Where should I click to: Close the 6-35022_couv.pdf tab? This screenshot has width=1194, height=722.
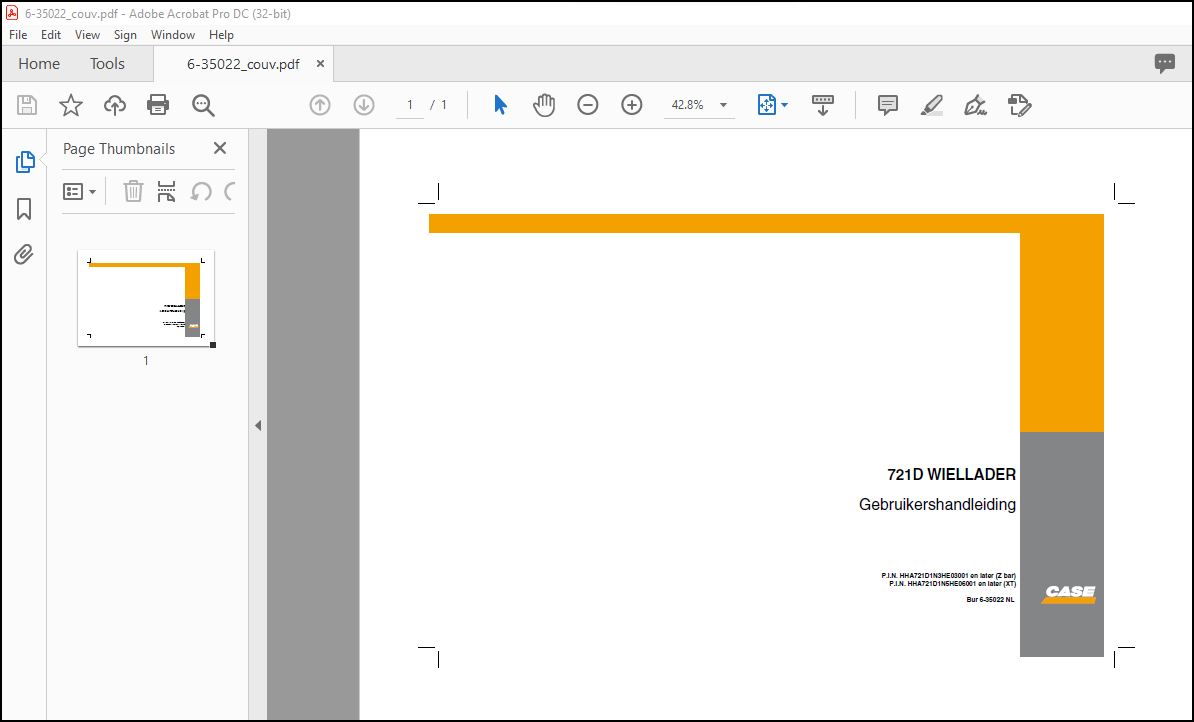321,64
